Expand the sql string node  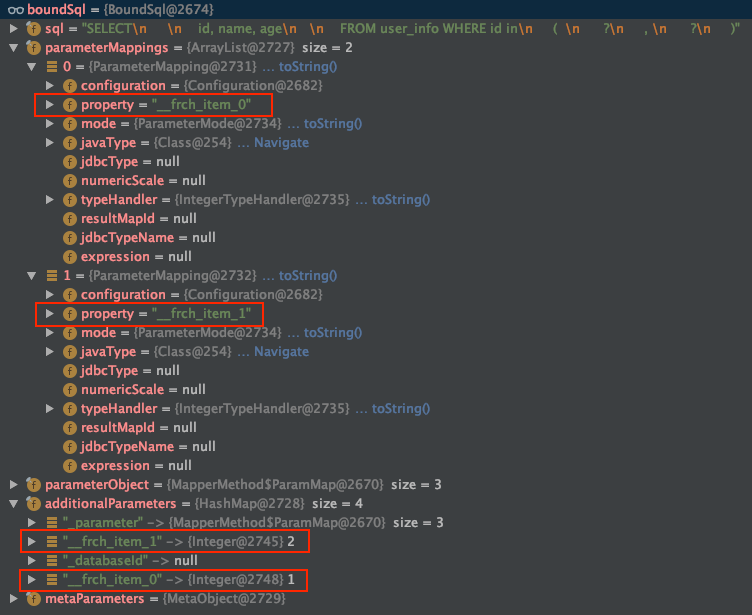(x=13, y=28)
